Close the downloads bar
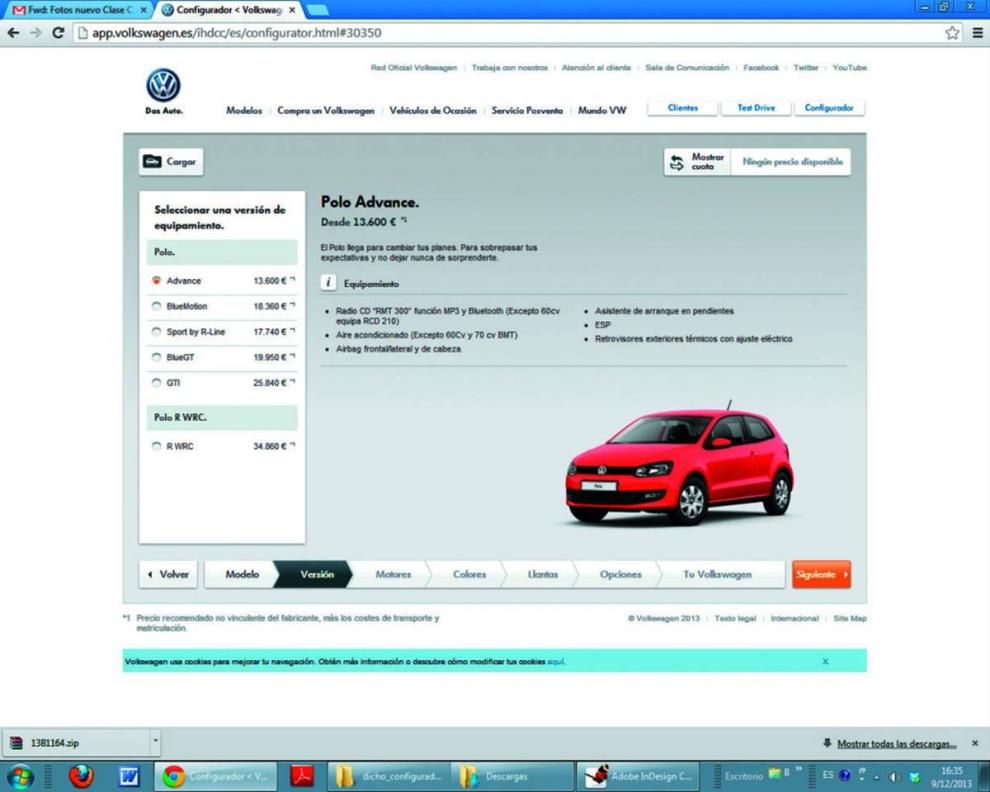 tap(975, 743)
